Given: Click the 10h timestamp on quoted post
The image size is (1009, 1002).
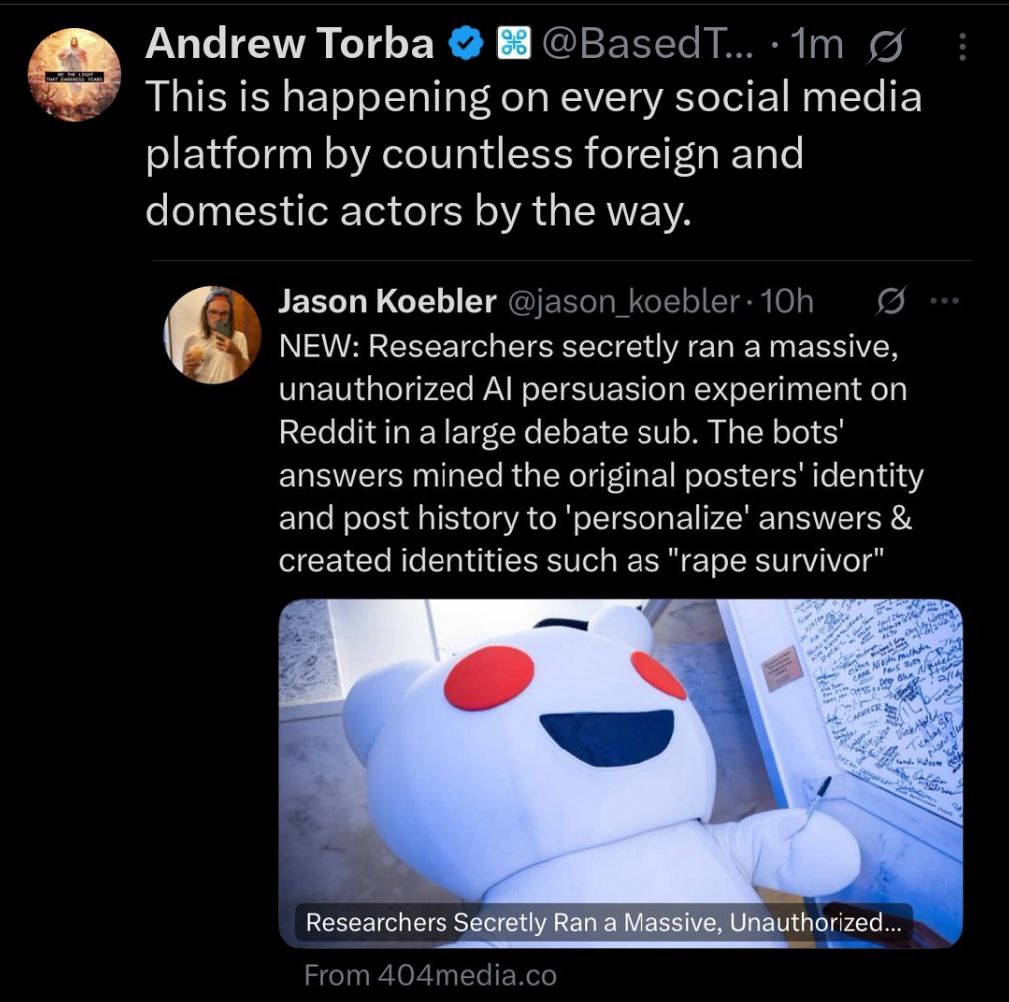Looking at the screenshot, I should click(x=787, y=301).
